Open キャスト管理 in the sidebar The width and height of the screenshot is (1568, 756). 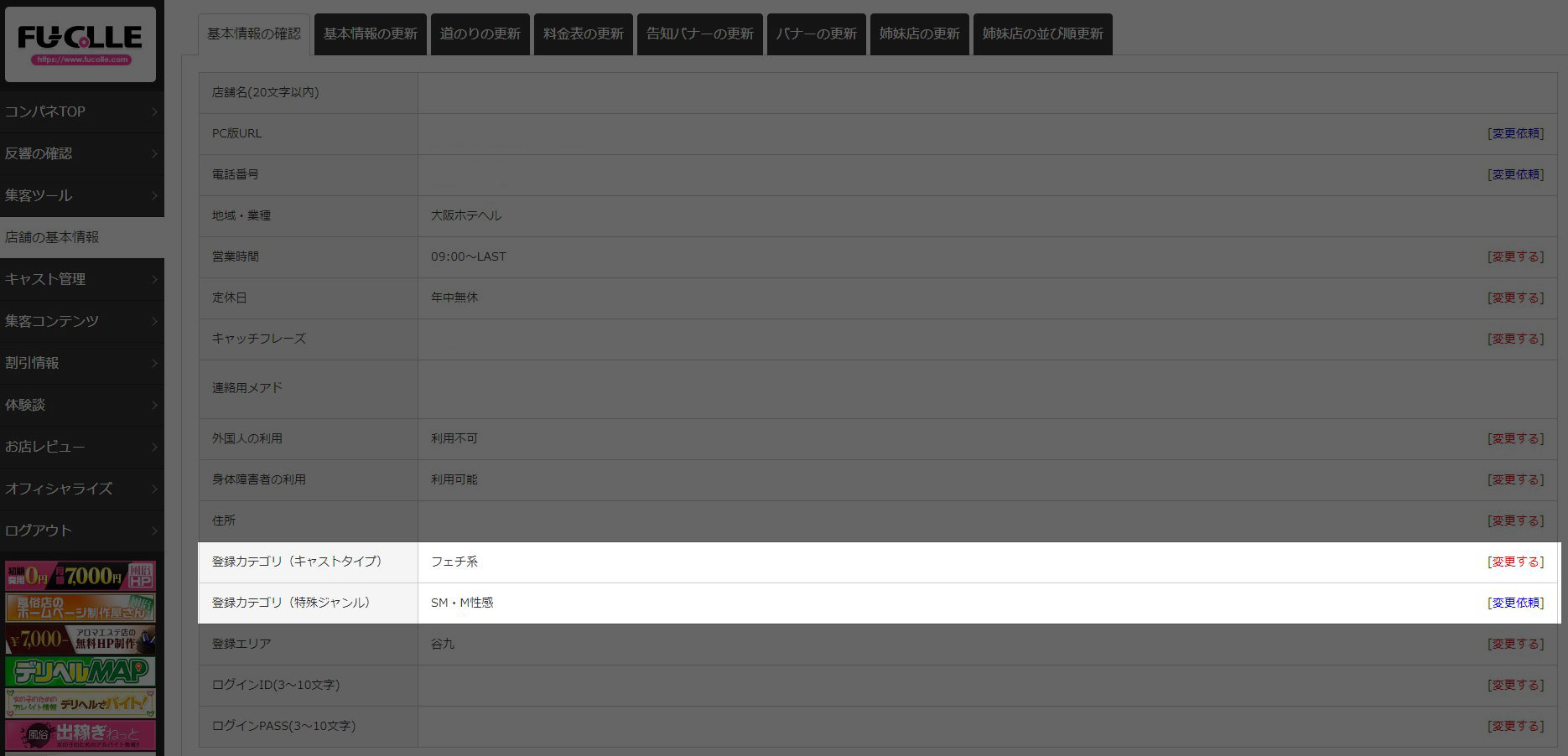pyautogui.click(x=82, y=279)
